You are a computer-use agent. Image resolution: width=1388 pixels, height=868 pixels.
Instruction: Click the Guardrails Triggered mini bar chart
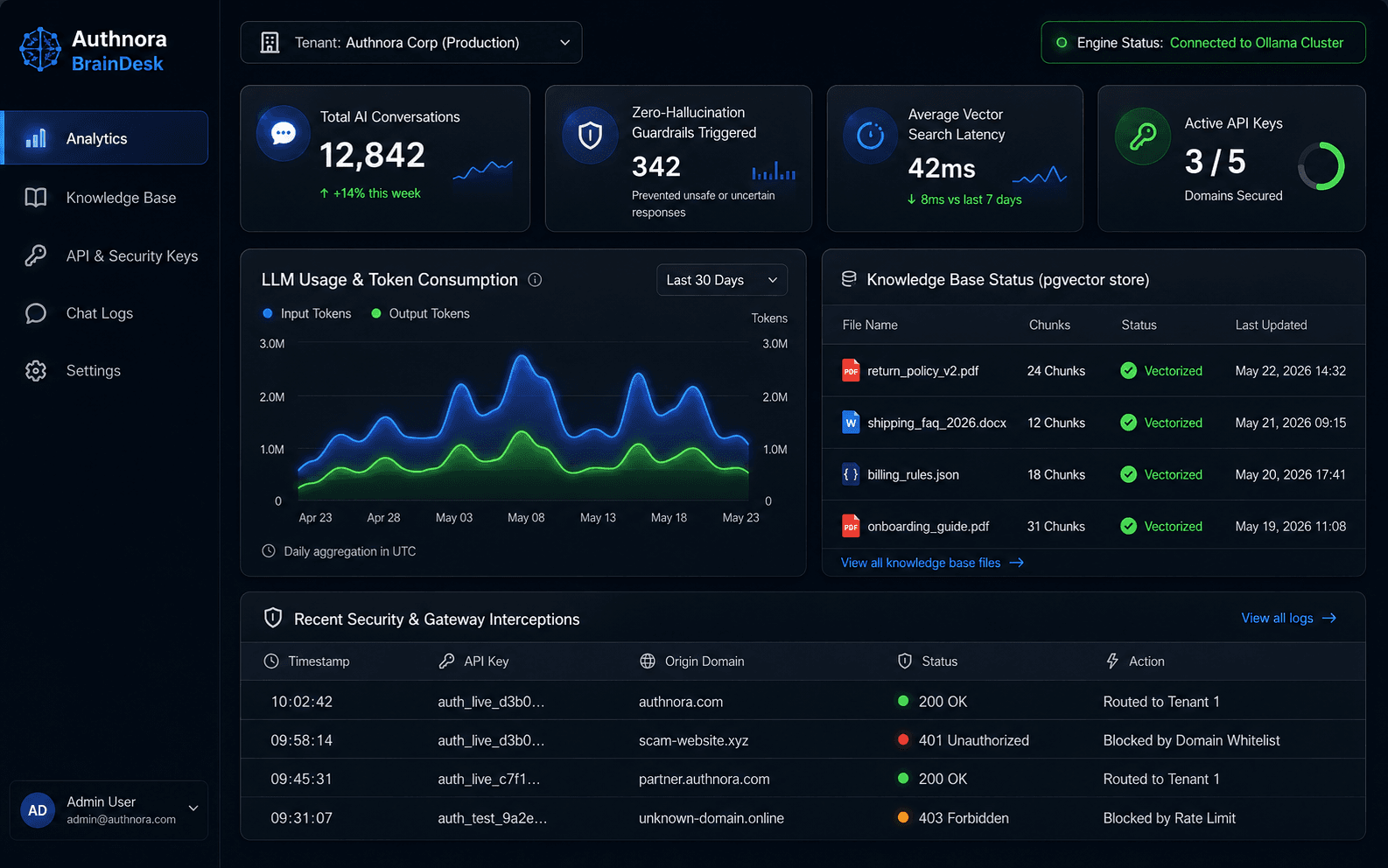pyautogui.click(x=774, y=170)
